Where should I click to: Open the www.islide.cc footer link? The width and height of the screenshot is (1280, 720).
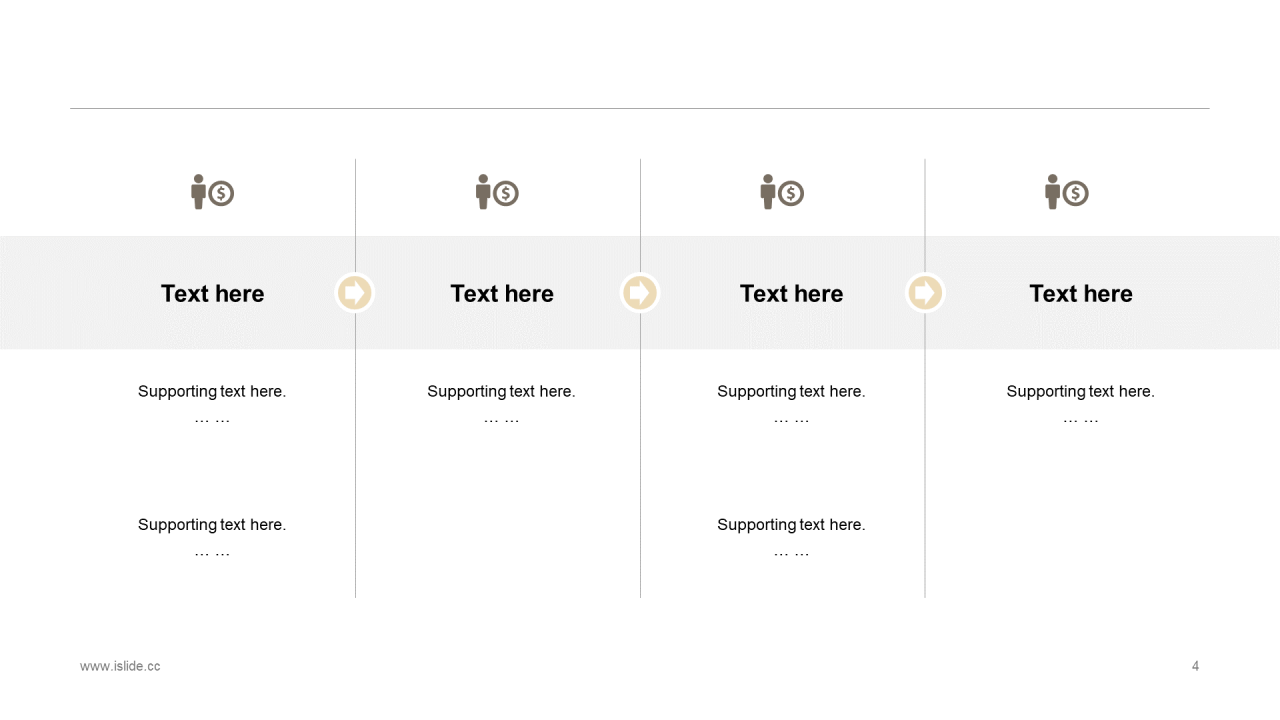coord(120,666)
